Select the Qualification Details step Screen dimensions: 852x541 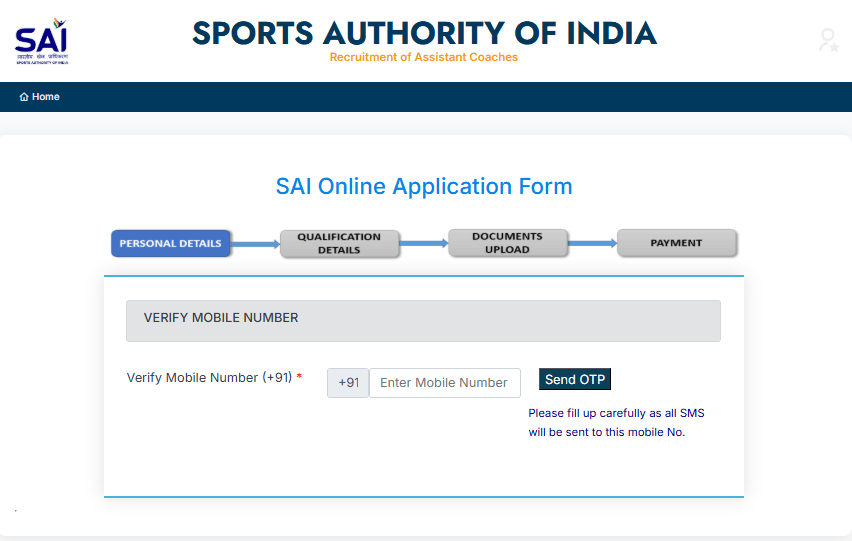(340, 243)
